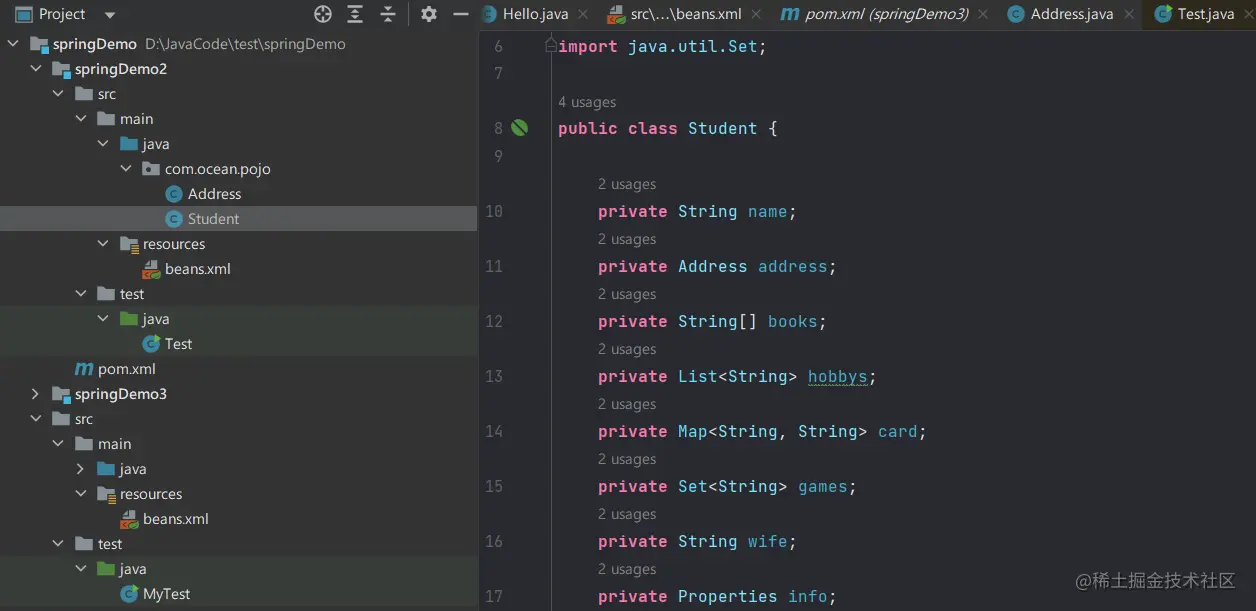Collapse the java folder containing Test
This screenshot has height=611, width=1256.
click(104, 319)
